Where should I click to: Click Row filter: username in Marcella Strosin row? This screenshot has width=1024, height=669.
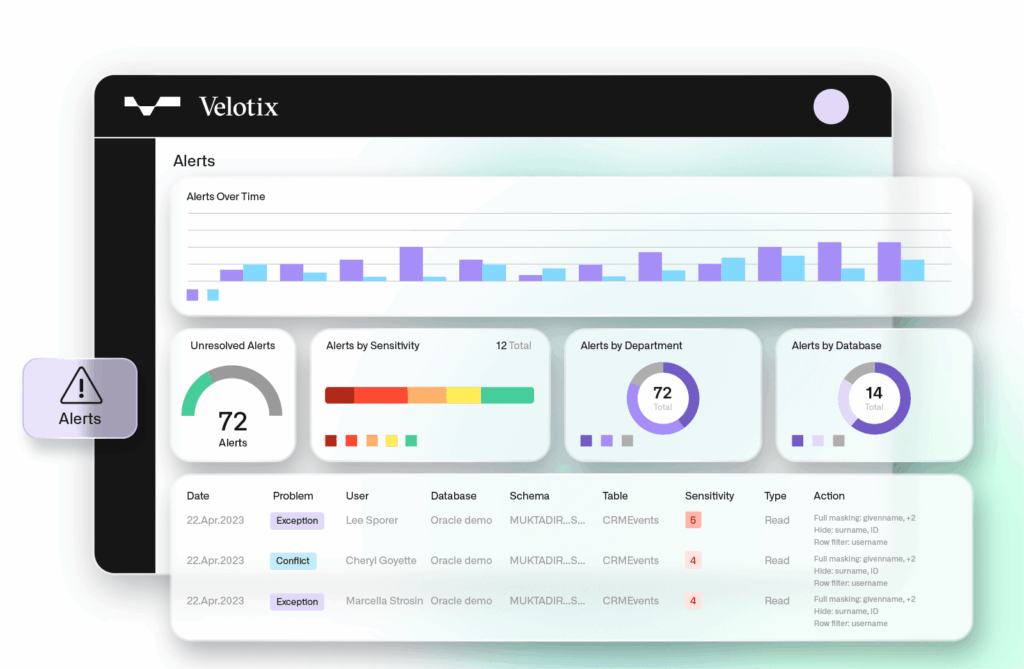[850, 623]
